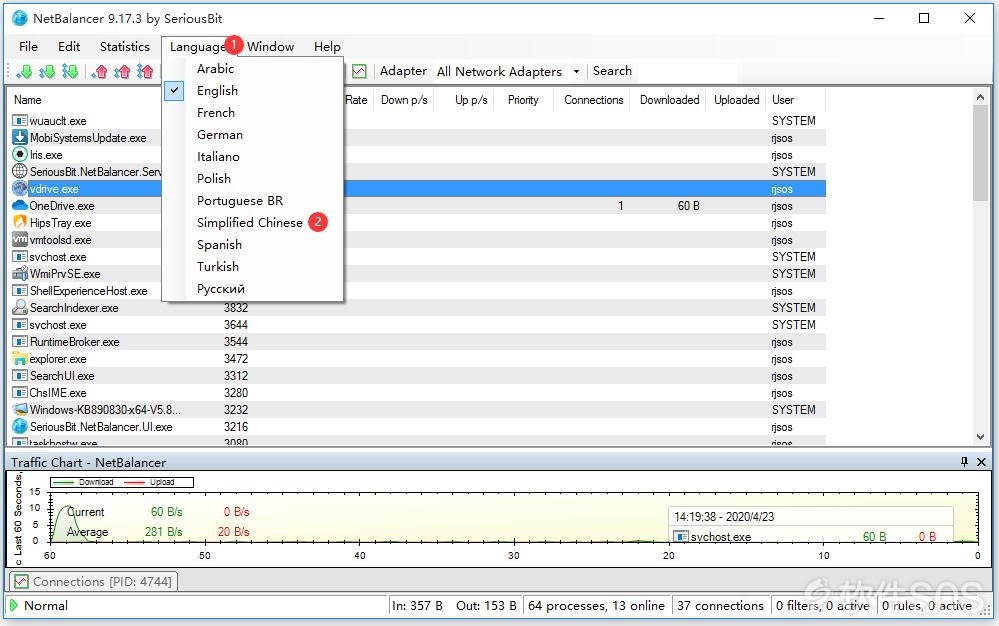Sort by the Downloaded column header
Screen dimensions: 999x626
click(x=669, y=100)
